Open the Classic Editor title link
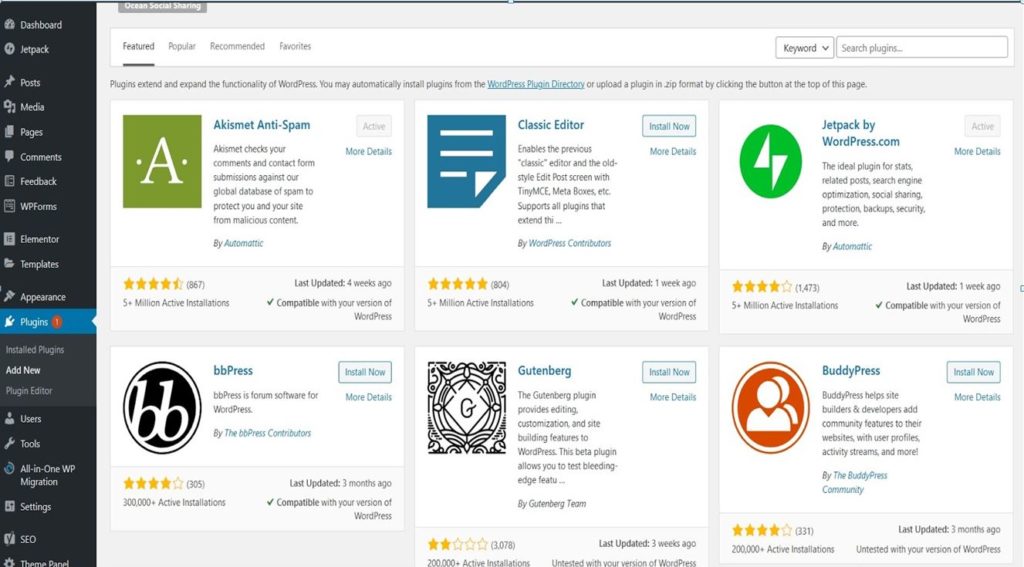Screen dimensions: 1024x567 click(551, 124)
